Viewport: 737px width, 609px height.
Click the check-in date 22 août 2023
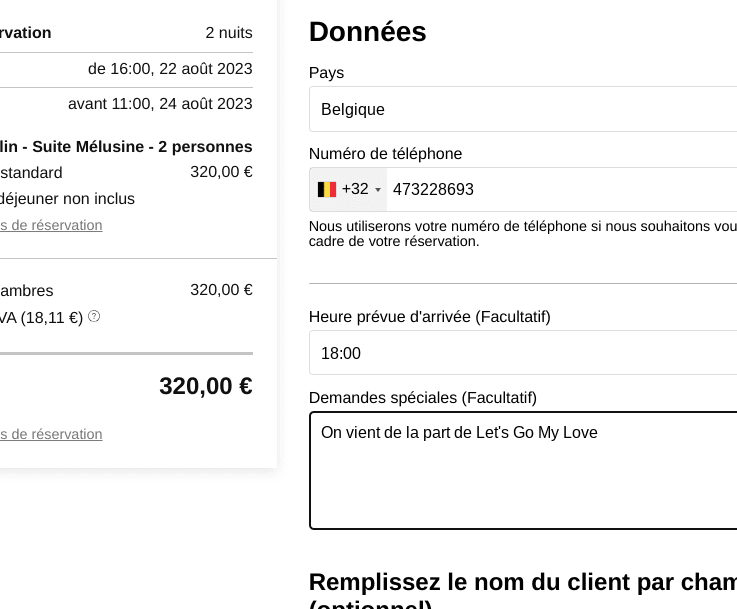[x=206, y=69]
